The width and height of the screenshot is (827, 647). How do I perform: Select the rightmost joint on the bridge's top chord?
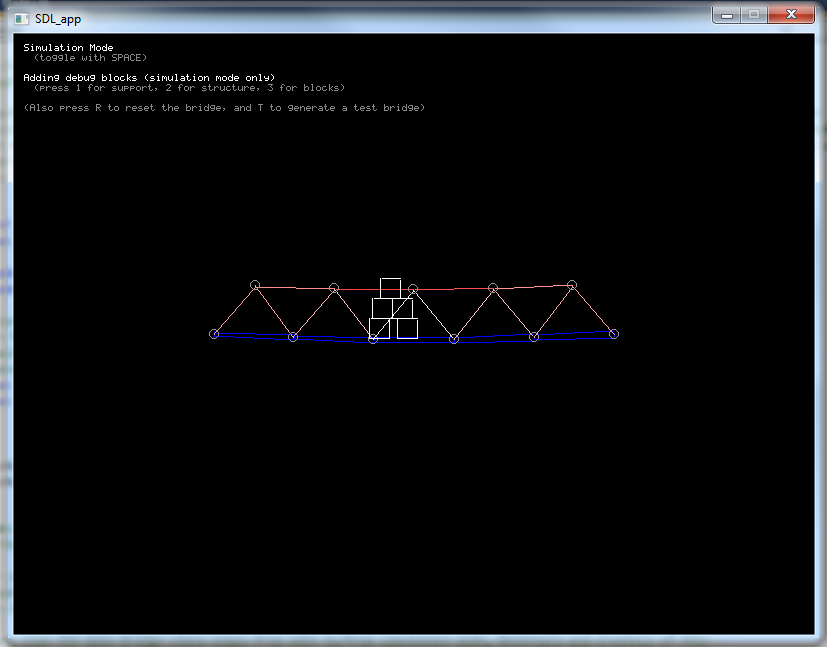tap(572, 285)
